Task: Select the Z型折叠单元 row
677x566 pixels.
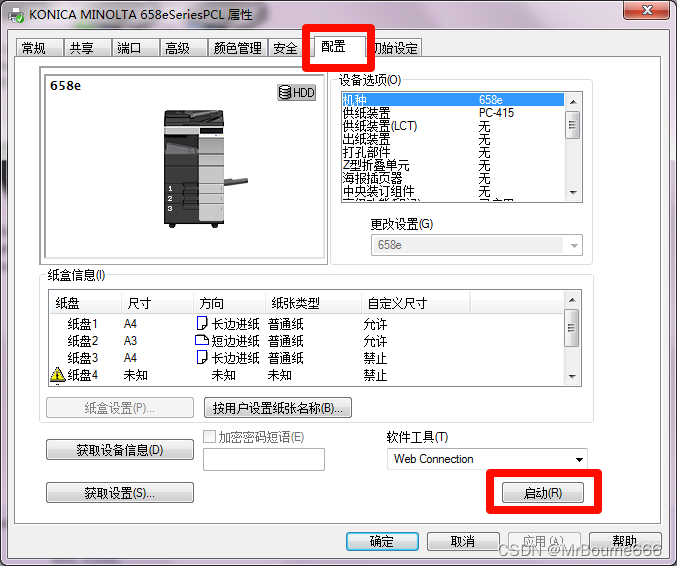Action: (452, 165)
